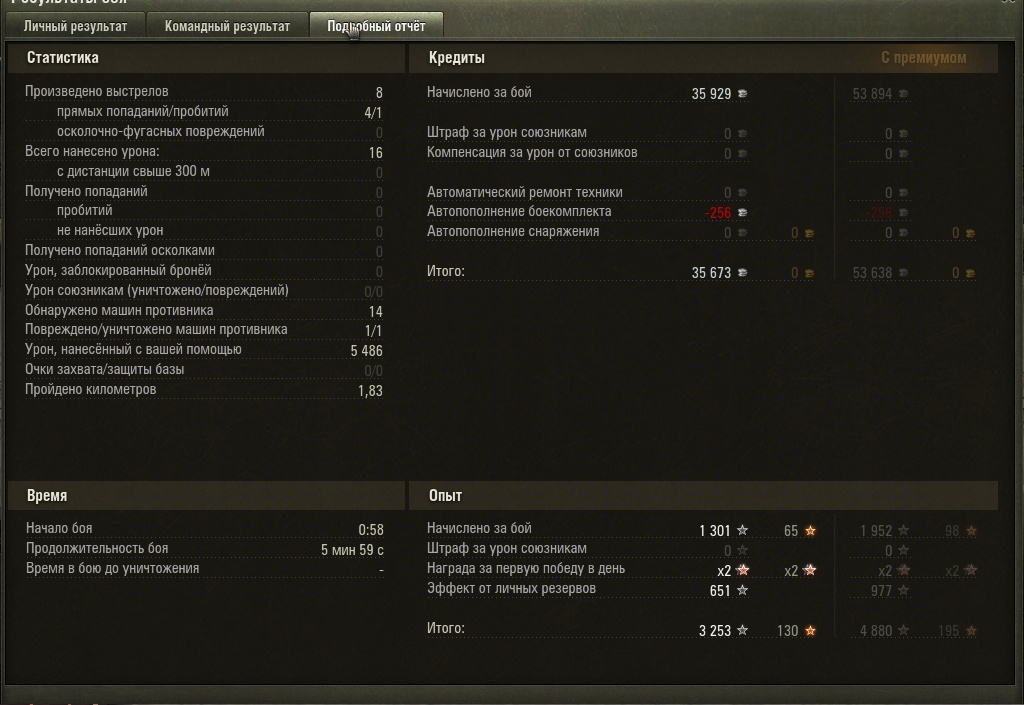
Task: Click Эффект от личных резервов label
Action: 511,588
